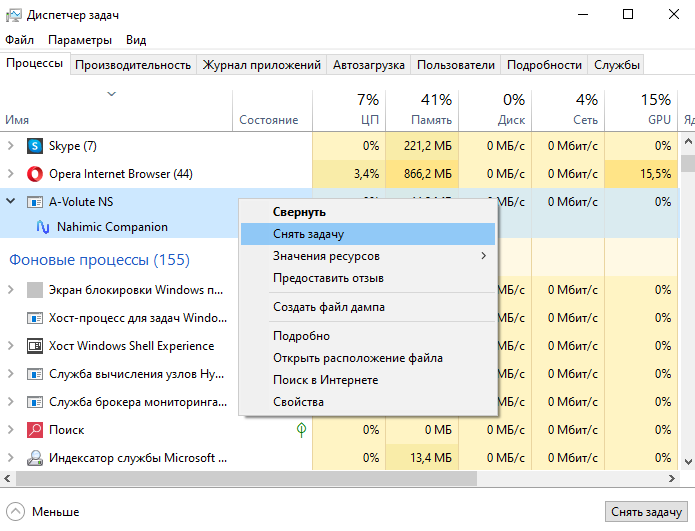Open the Вид menu
The image size is (695, 531).
click(136, 40)
